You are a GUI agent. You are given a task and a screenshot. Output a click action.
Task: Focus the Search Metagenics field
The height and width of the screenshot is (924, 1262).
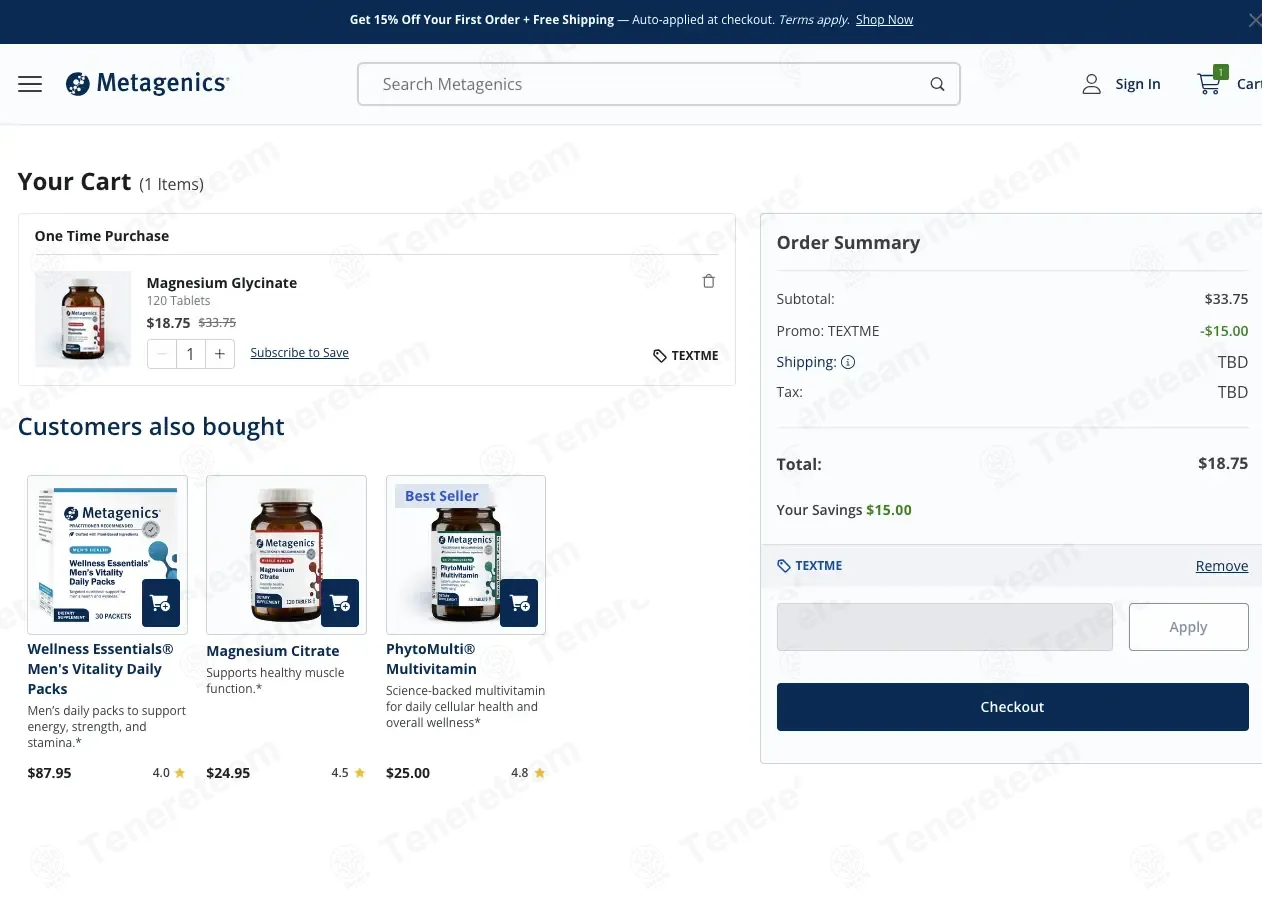pyautogui.click(x=658, y=84)
